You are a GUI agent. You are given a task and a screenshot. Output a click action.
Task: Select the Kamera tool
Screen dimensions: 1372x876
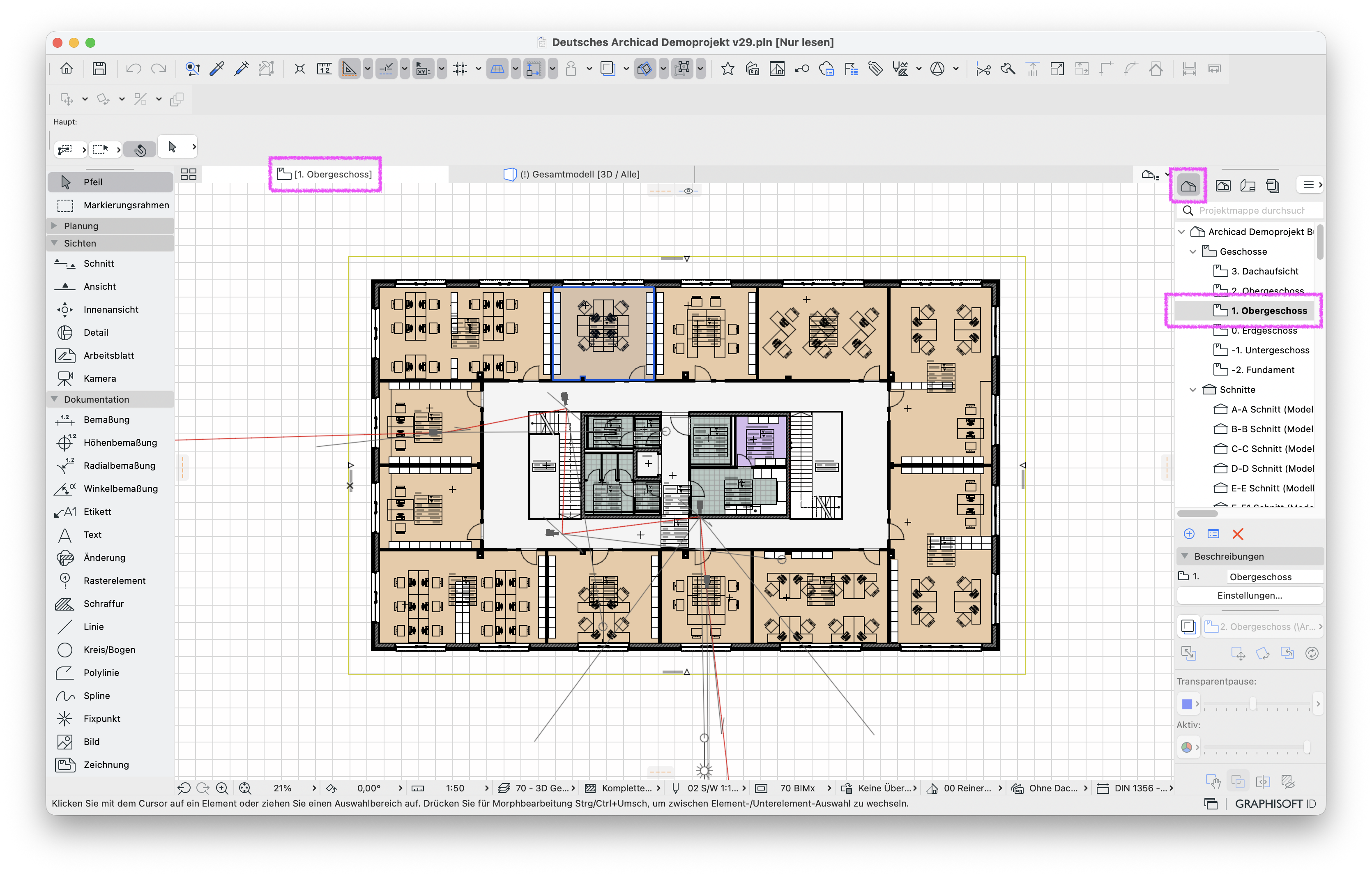pyautogui.click(x=110, y=378)
